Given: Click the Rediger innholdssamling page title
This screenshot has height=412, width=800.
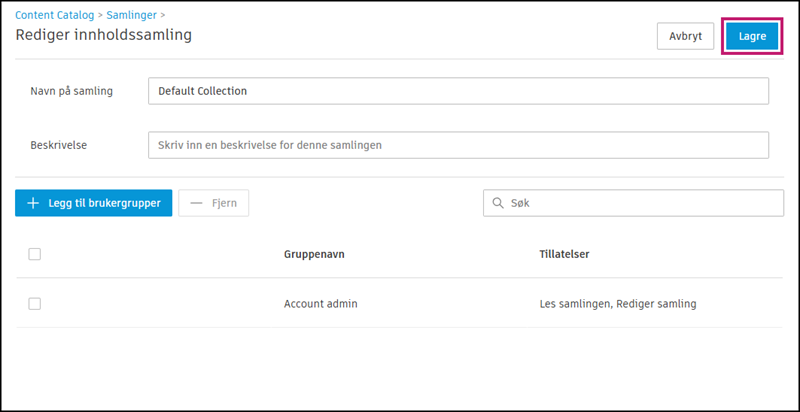Looking at the screenshot, I should point(104,35).
